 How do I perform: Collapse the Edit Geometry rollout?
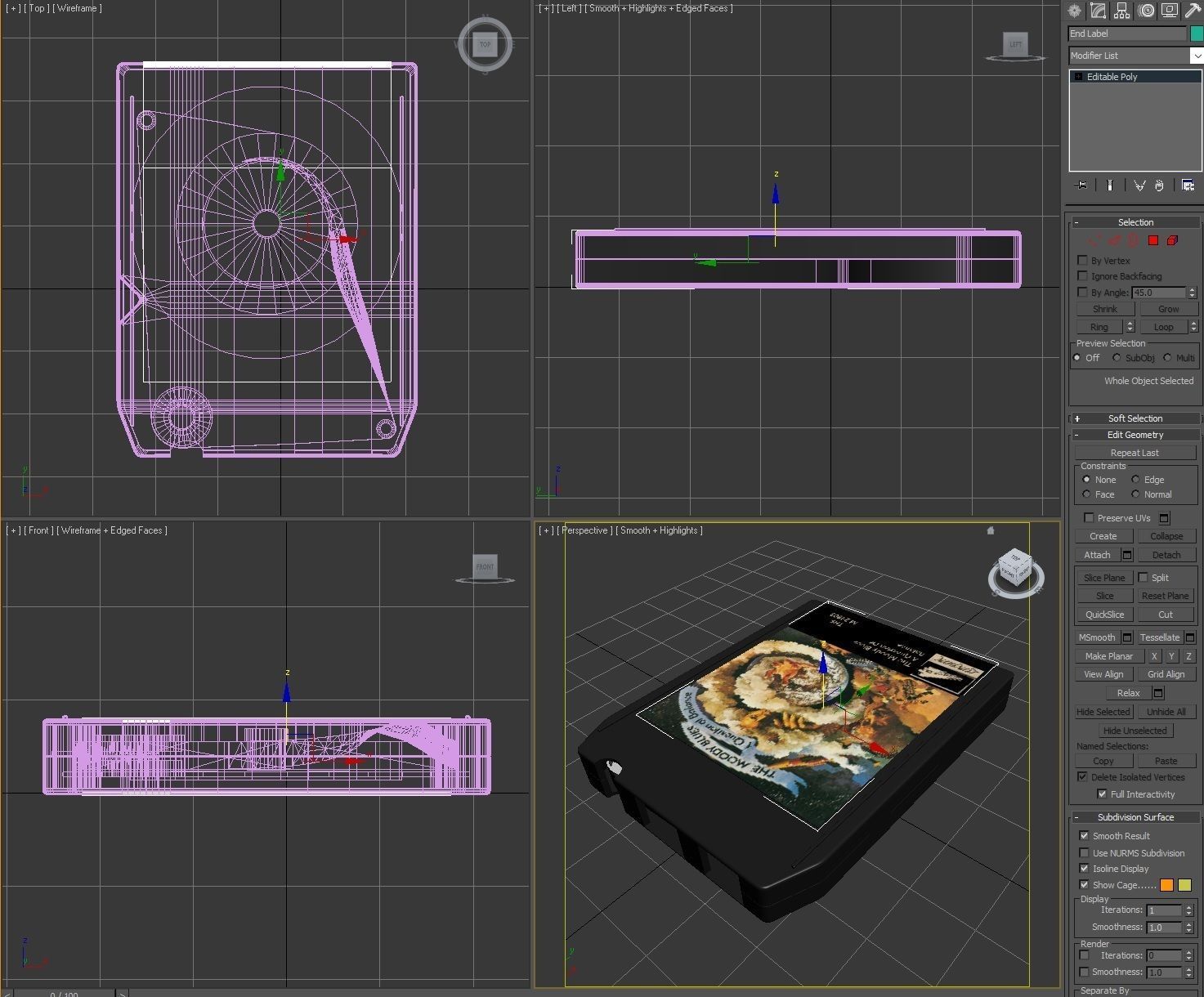point(1135,435)
